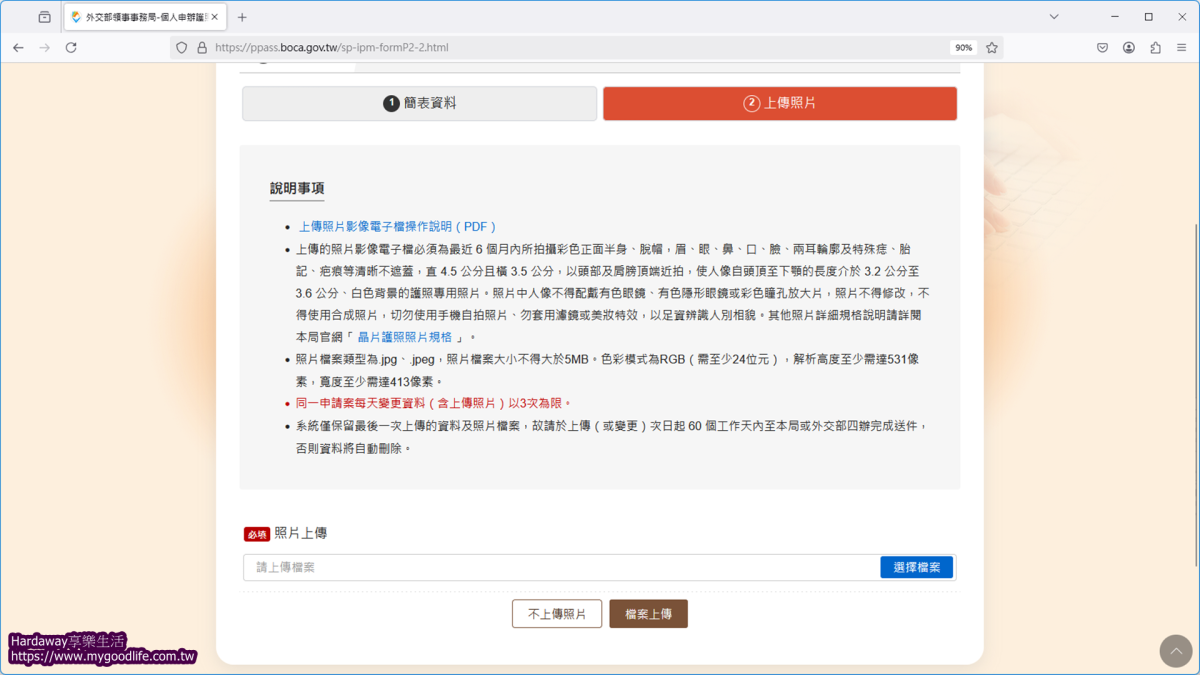Viewport: 1200px width, 675px height.
Task: Open the tracking protection shield panel
Action: point(180,47)
